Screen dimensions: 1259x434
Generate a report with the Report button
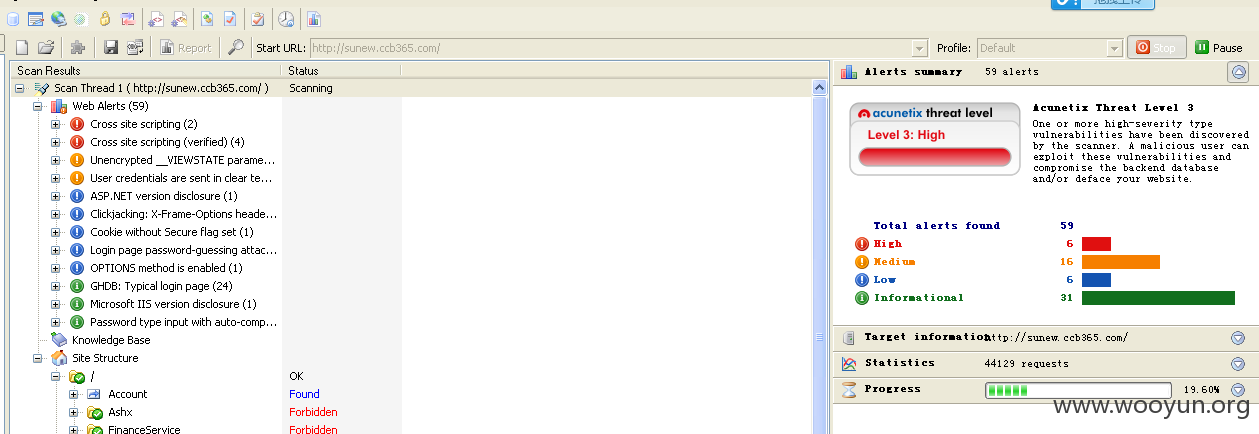click(x=186, y=47)
